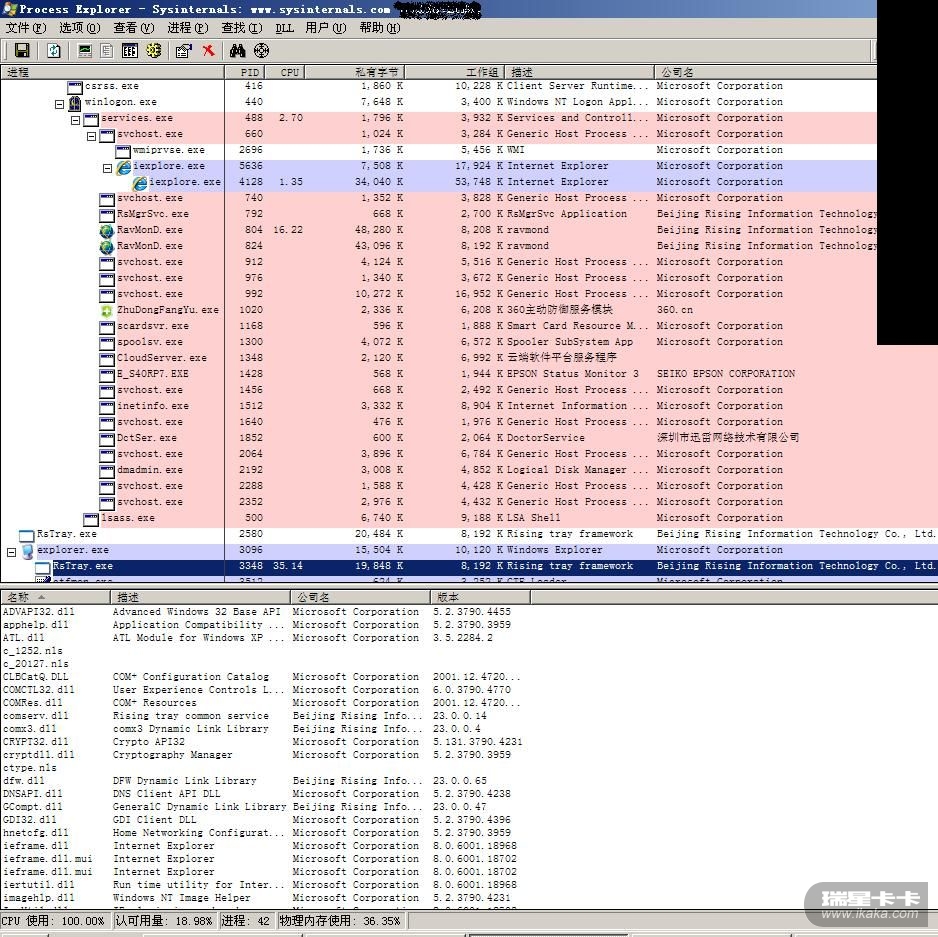Select the selected RsTray.exe row PID 3348
This screenshot has width=938, height=937.
469,566
